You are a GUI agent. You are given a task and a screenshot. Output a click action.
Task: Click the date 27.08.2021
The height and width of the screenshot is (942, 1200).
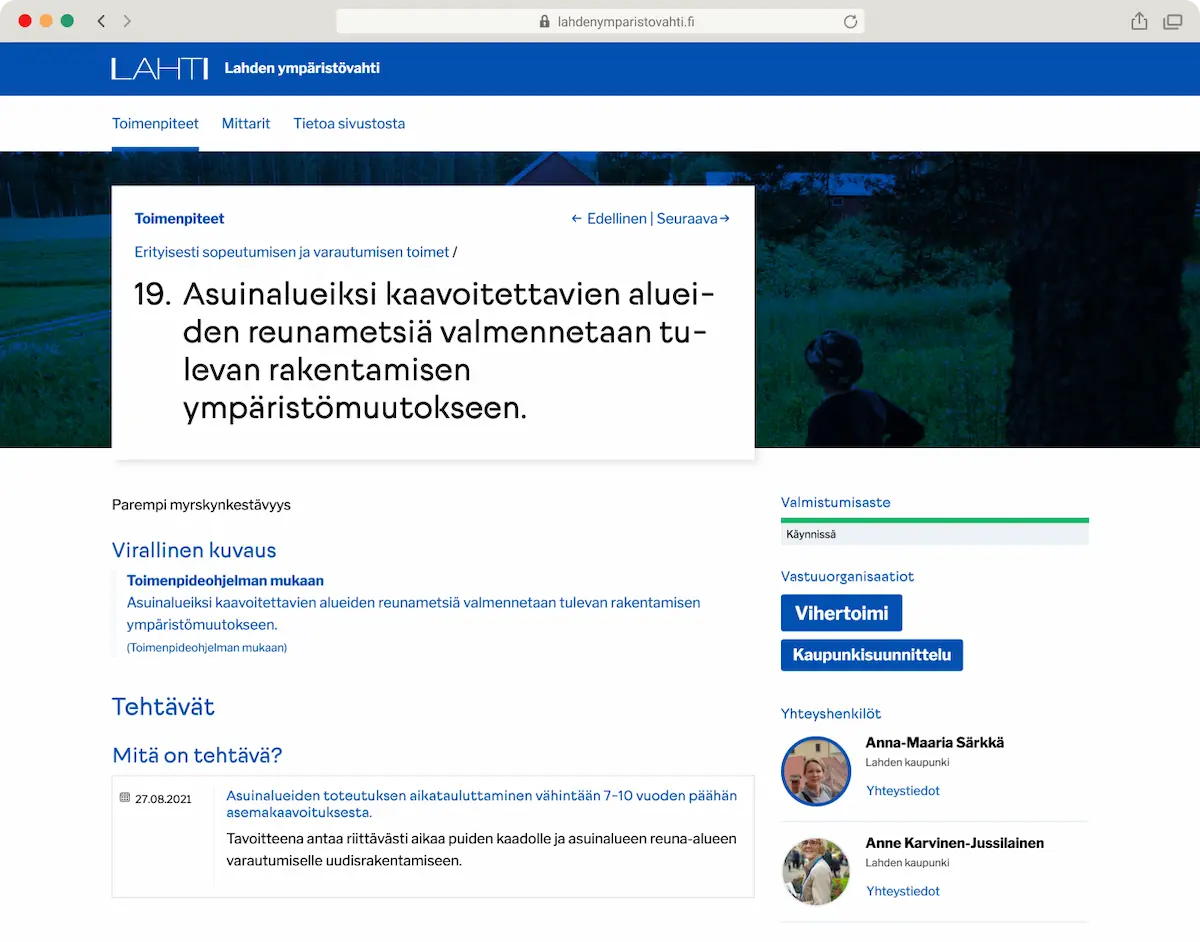[x=163, y=799]
